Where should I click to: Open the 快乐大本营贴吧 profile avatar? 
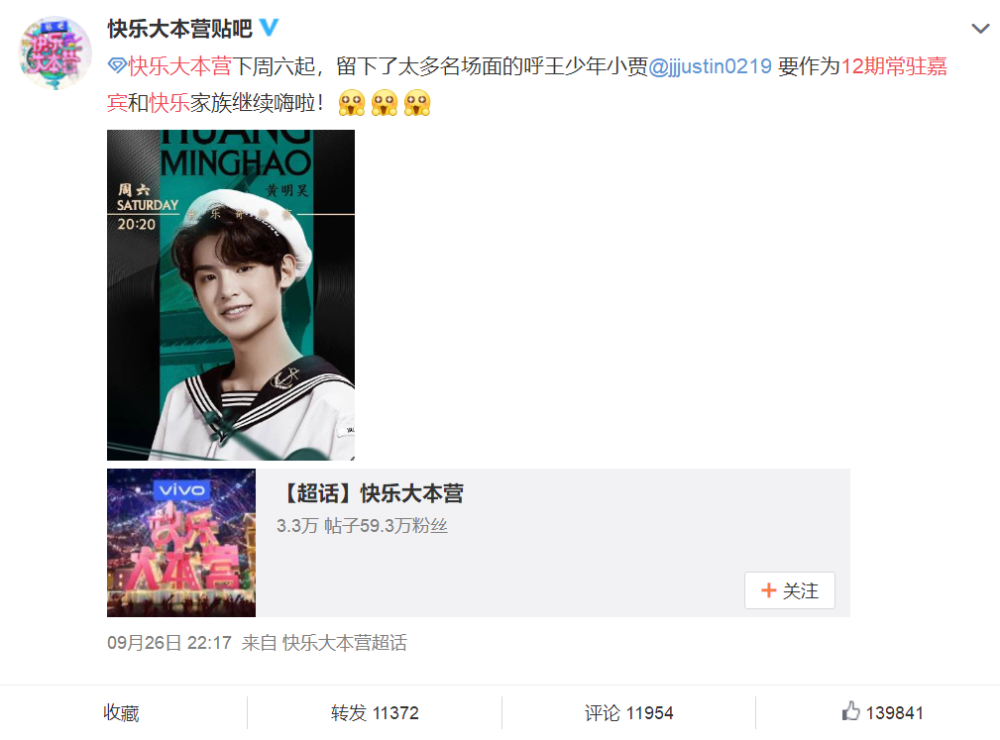55,53
